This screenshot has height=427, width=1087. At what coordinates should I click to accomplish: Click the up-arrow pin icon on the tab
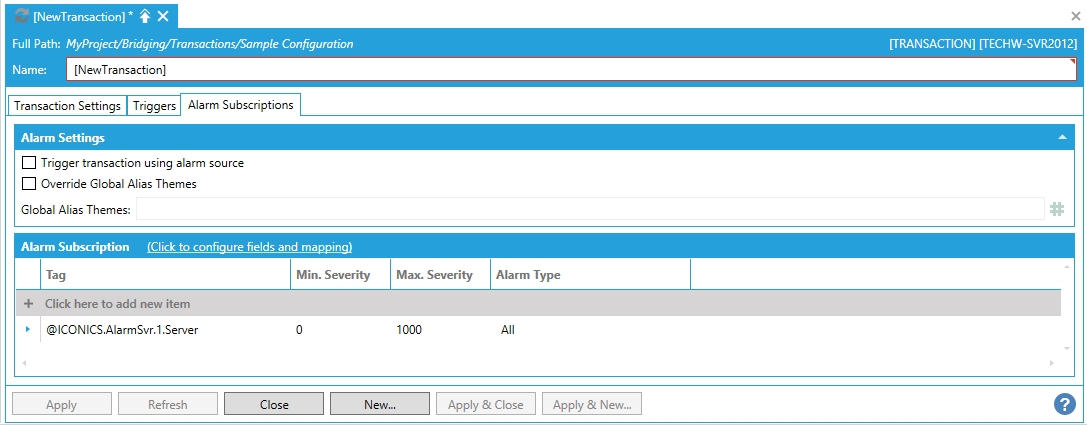point(144,16)
